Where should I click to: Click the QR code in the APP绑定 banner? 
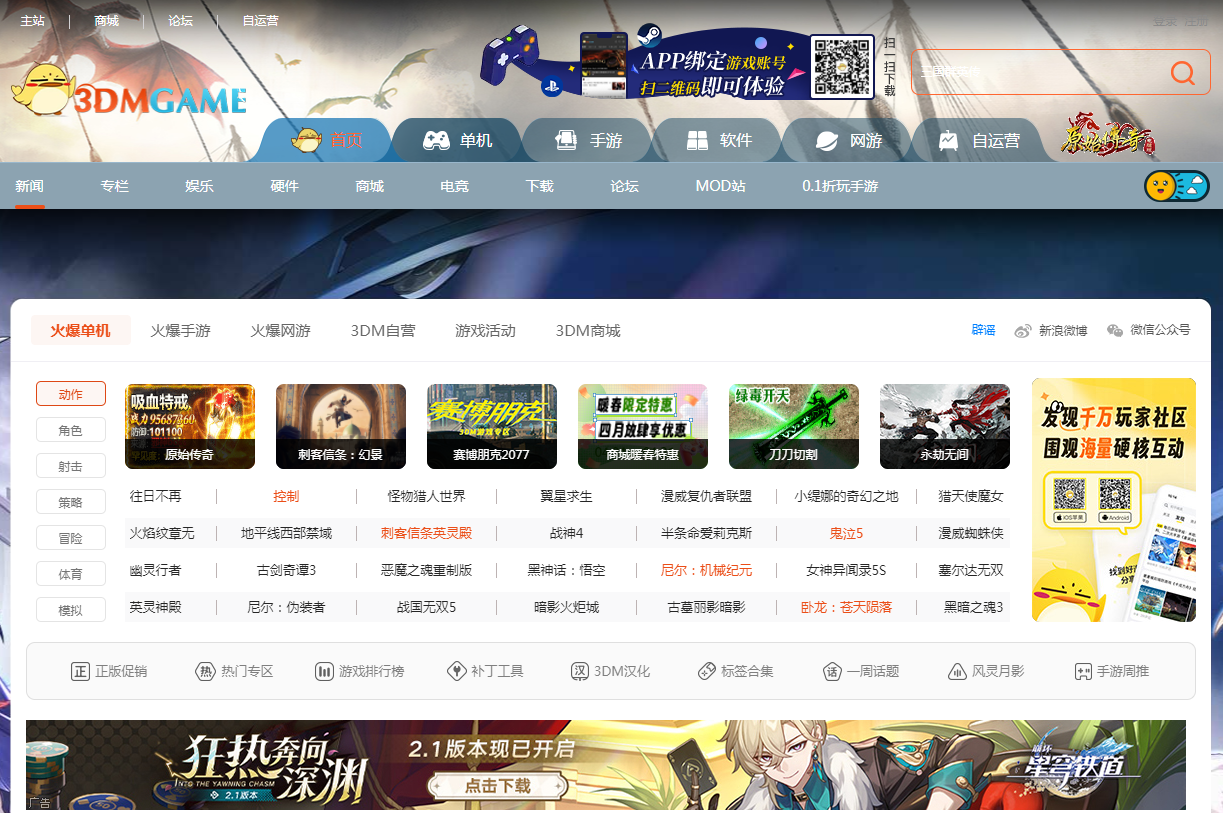coord(842,66)
